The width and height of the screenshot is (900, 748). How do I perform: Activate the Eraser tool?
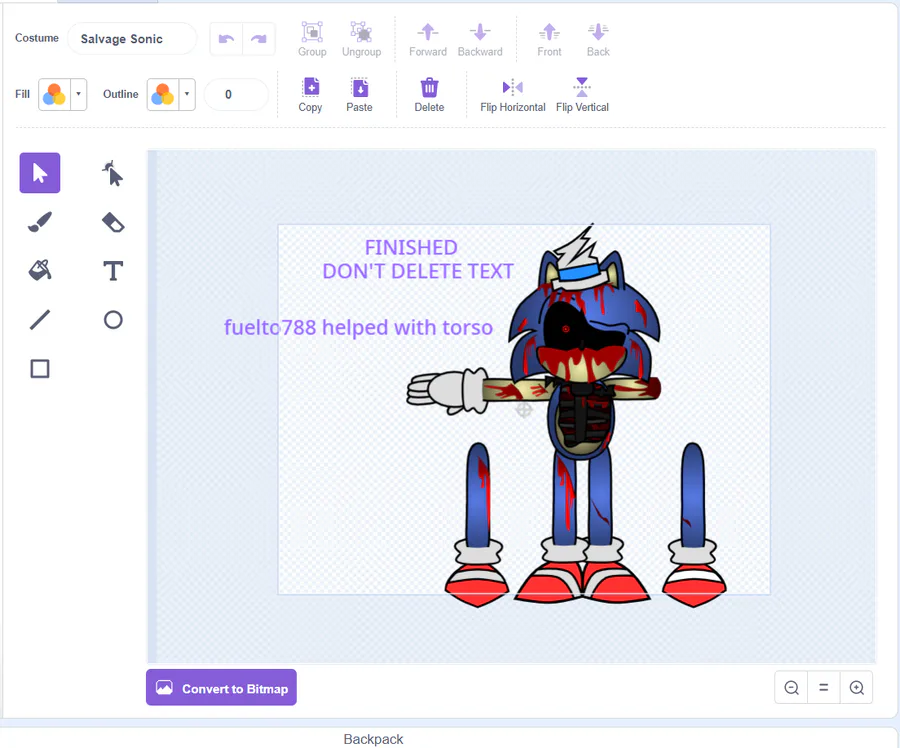click(112, 222)
